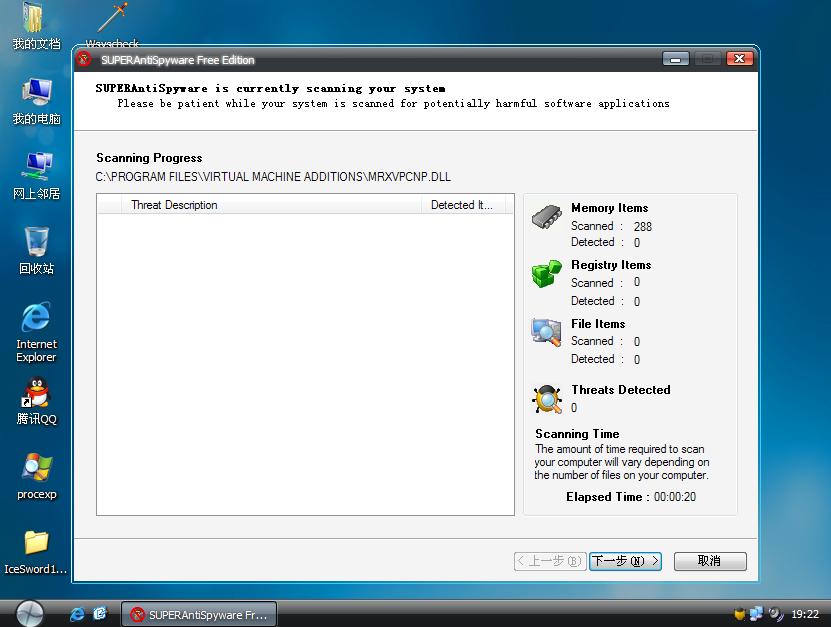
Task: Select the 网上邻居 desktop icon
Action: [36, 175]
